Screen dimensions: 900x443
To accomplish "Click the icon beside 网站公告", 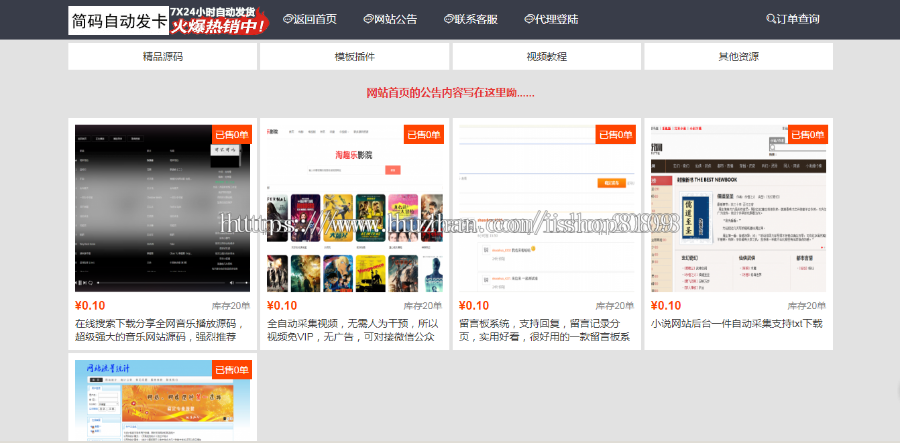I will [368, 20].
